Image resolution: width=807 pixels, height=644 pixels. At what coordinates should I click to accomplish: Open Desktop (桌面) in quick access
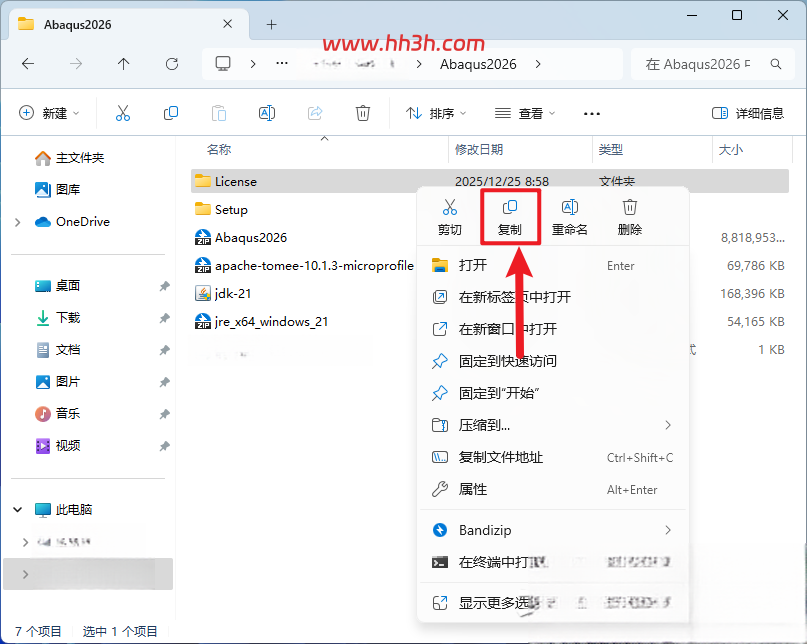coord(57,286)
